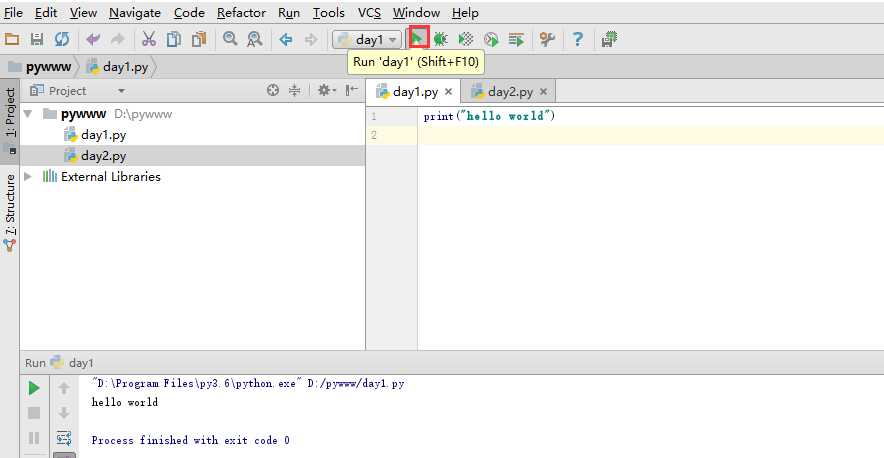
Task: Open the Code menu
Action: pyautogui.click(x=189, y=12)
